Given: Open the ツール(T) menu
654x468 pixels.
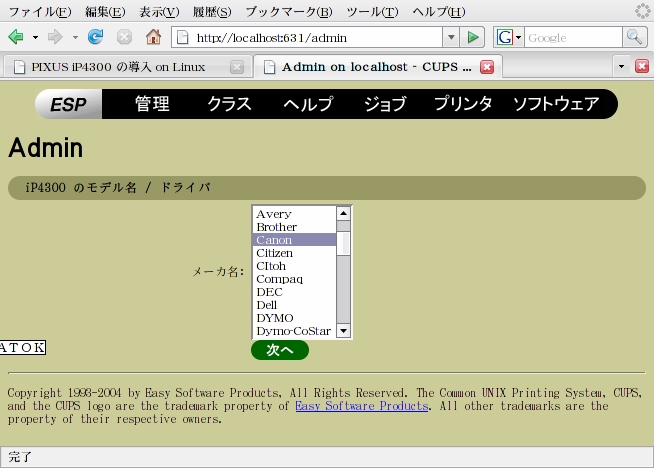Looking at the screenshot, I should coord(372,12).
